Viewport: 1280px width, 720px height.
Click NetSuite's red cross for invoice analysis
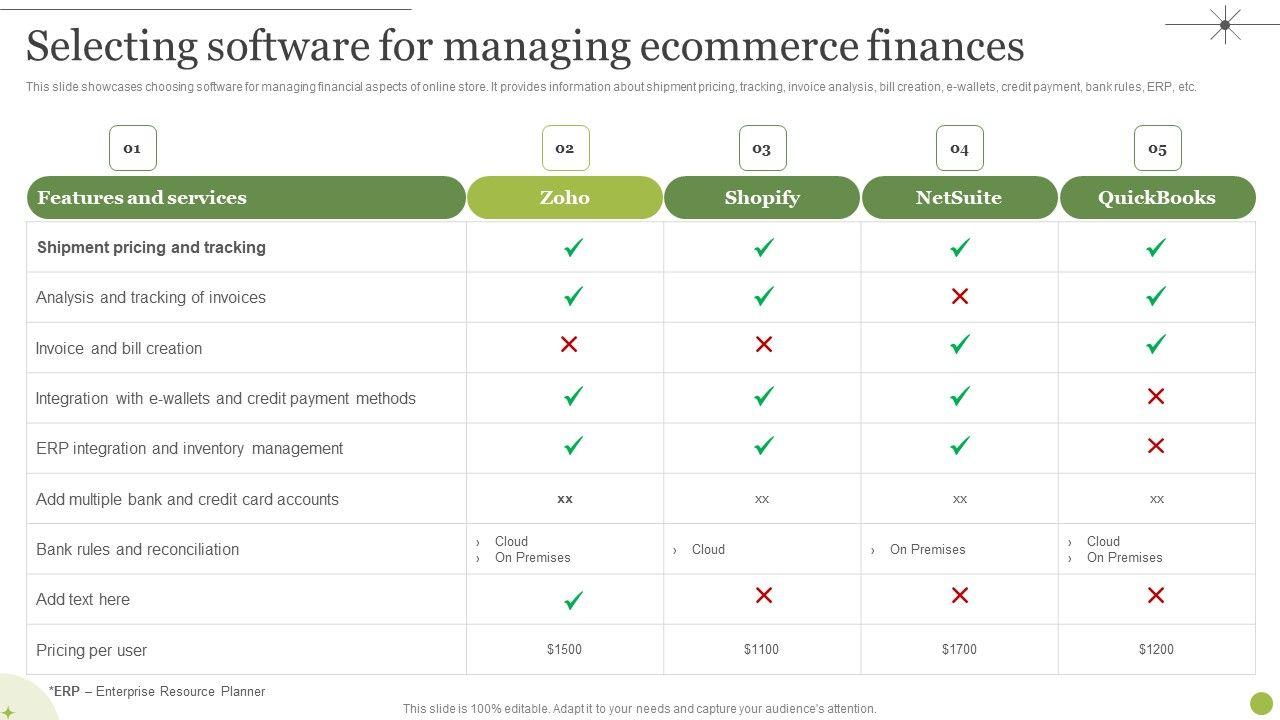tap(960, 296)
